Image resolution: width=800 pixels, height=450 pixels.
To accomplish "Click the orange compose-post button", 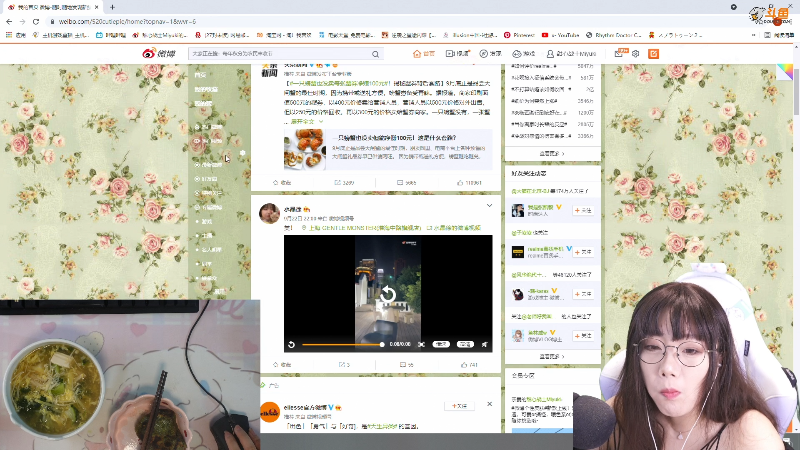I will click(653, 54).
